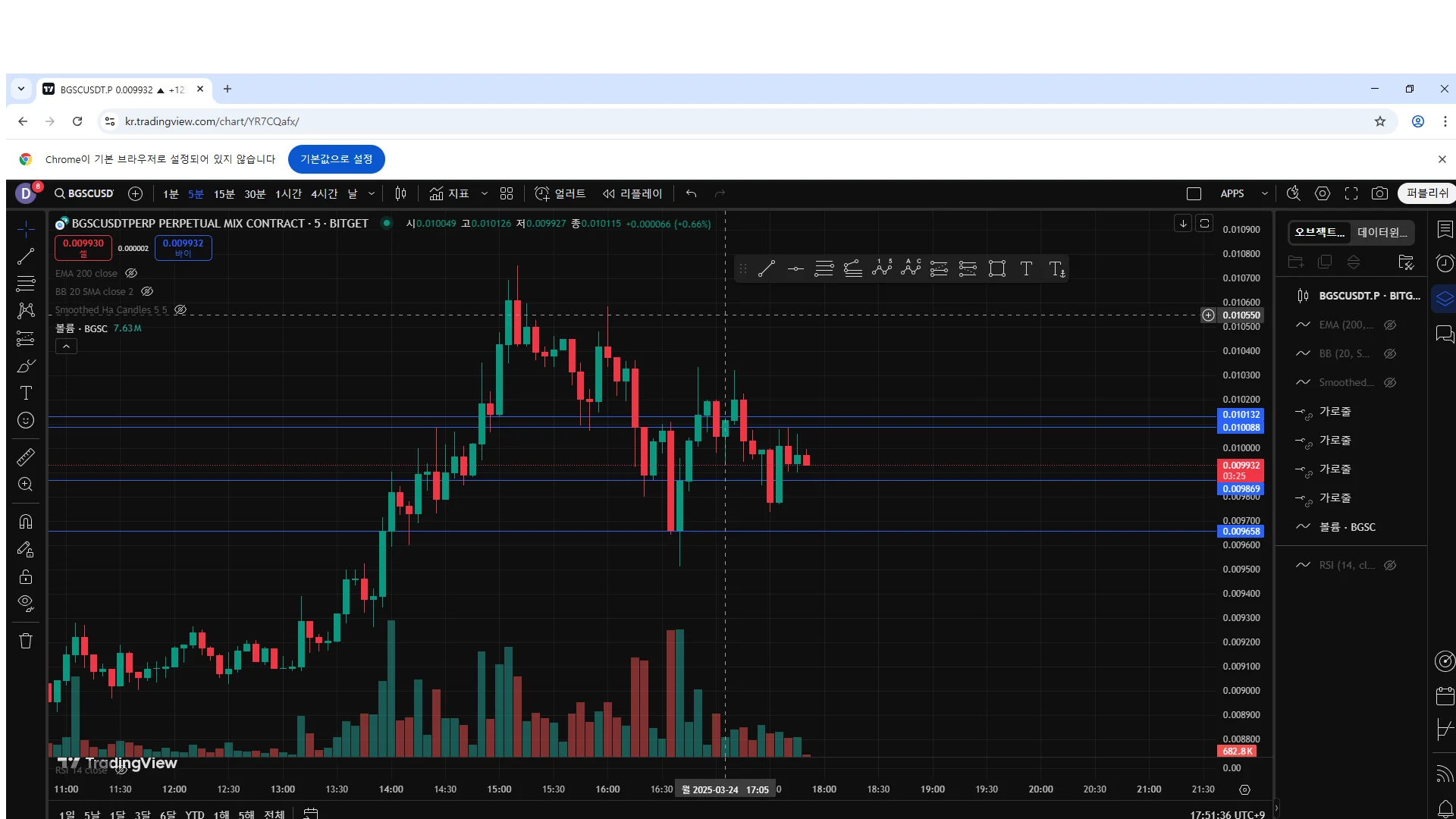This screenshot has width=1456, height=819.
Task: Click 기본값으로 설정 button
Action: 336,159
